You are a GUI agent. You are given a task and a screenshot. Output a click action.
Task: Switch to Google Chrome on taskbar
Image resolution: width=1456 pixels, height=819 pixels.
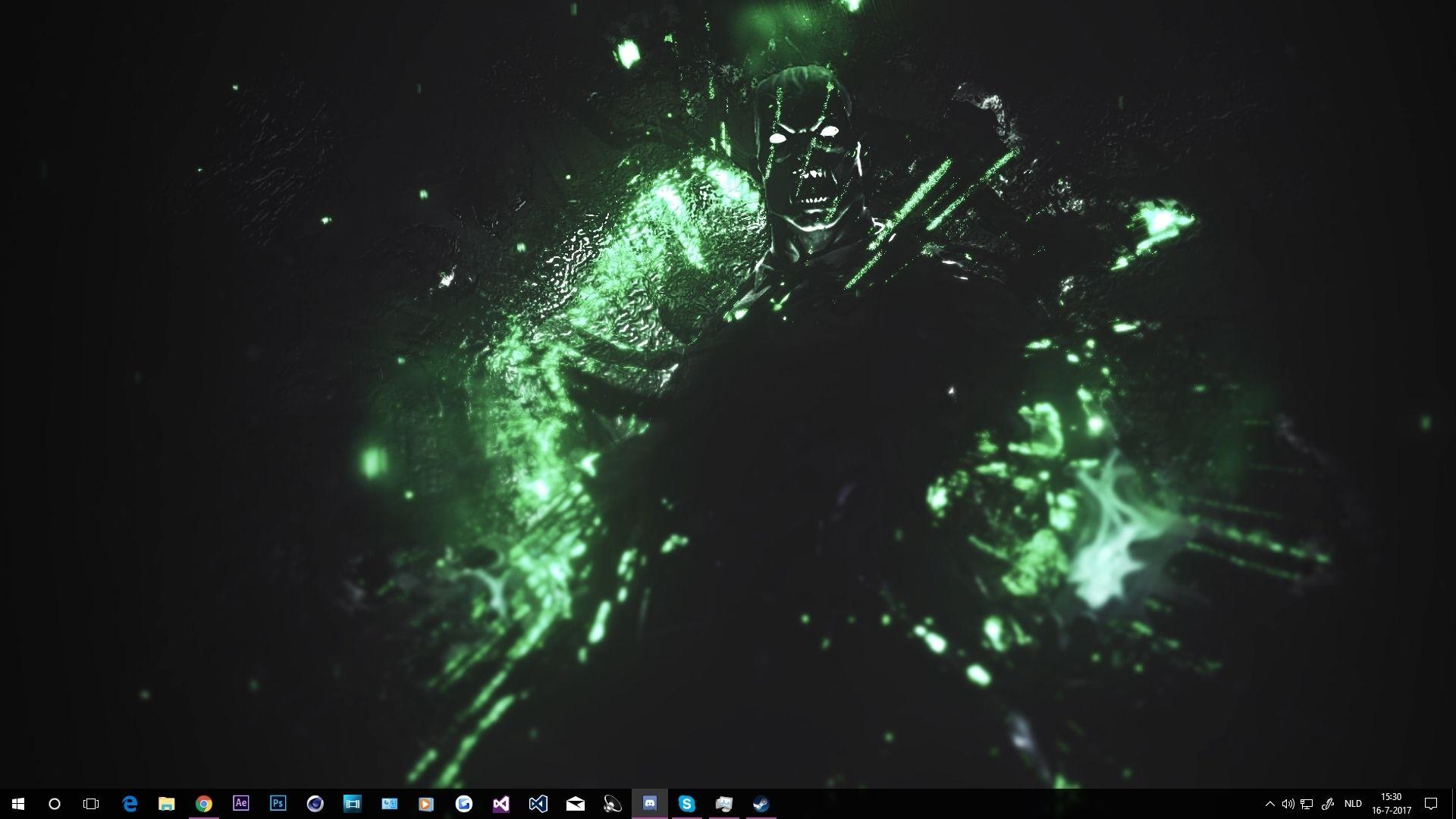point(204,804)
